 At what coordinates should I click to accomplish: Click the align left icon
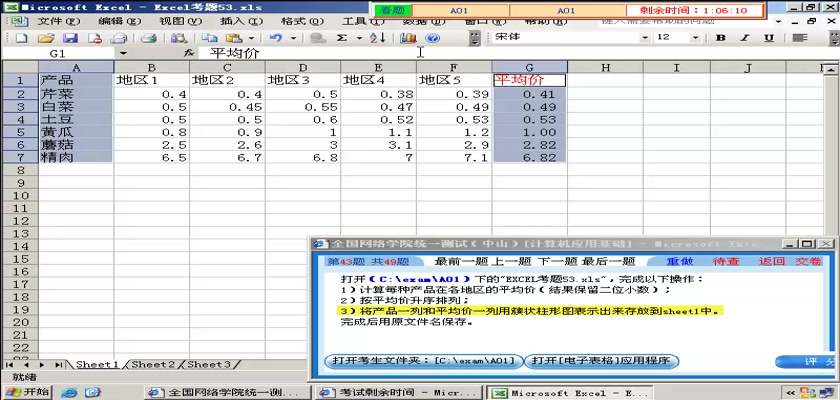[x=800, y=37]
